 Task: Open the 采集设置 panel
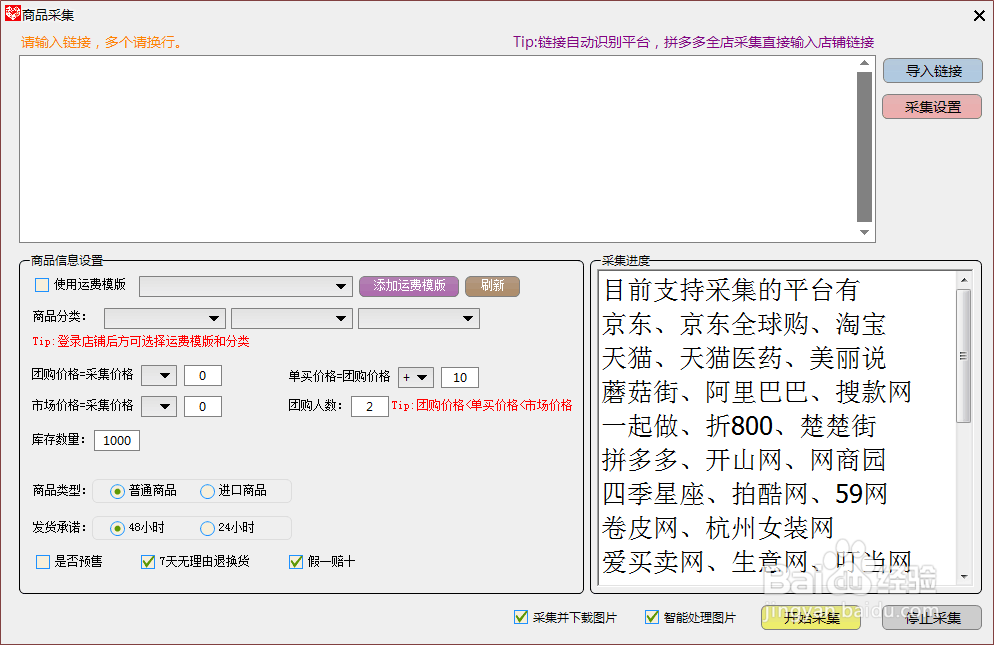point(931,106)
